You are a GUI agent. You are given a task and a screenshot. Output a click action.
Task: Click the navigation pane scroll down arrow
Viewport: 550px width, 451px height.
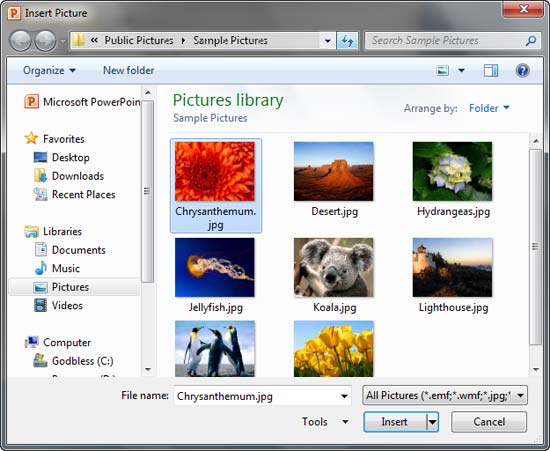tap(148, 370)
